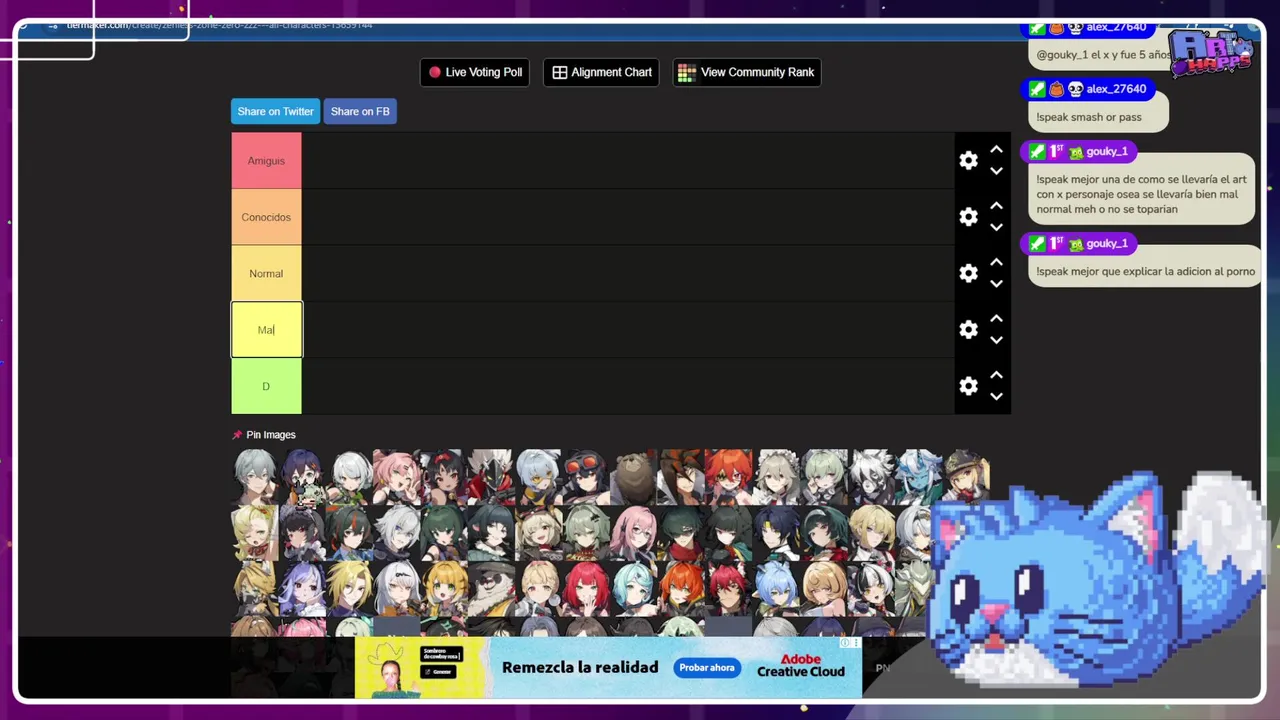Click alex_27640 username above 'smash or pass'
This screenshot has width=1280, height=720.
[1116, 89]
